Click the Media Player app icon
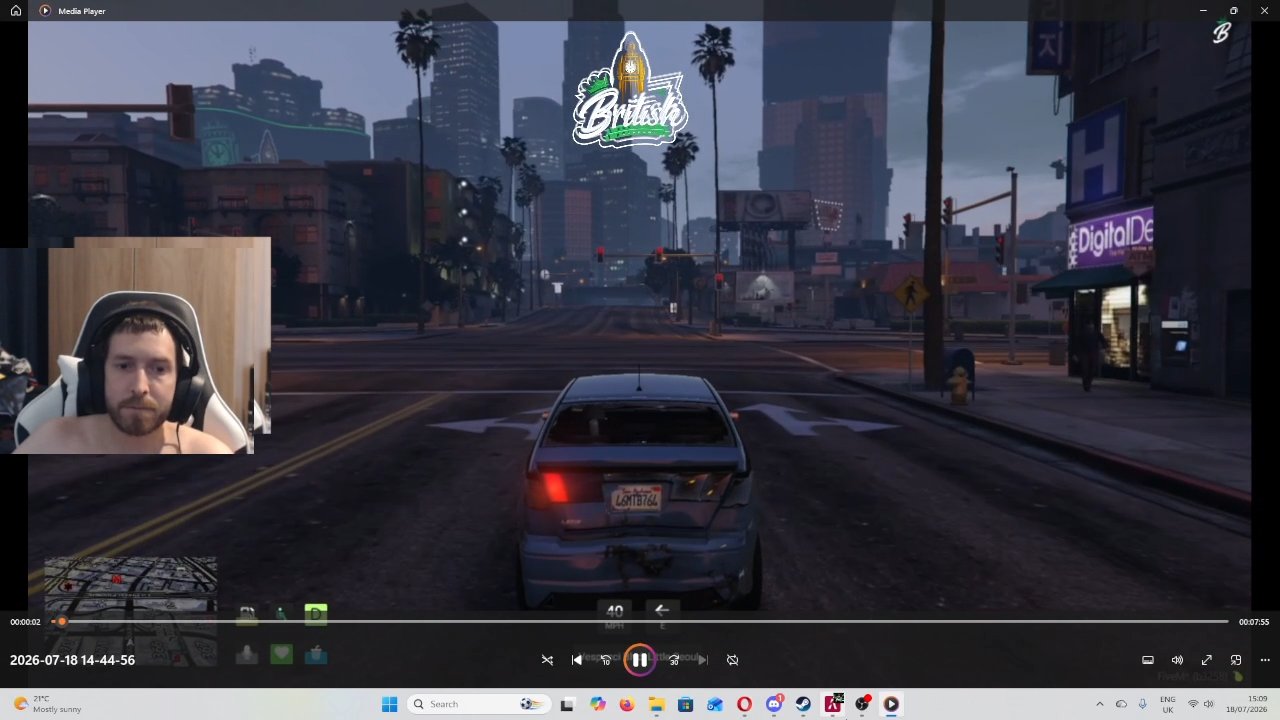This screenshot has height=720, width=1280. click(45, 10)
